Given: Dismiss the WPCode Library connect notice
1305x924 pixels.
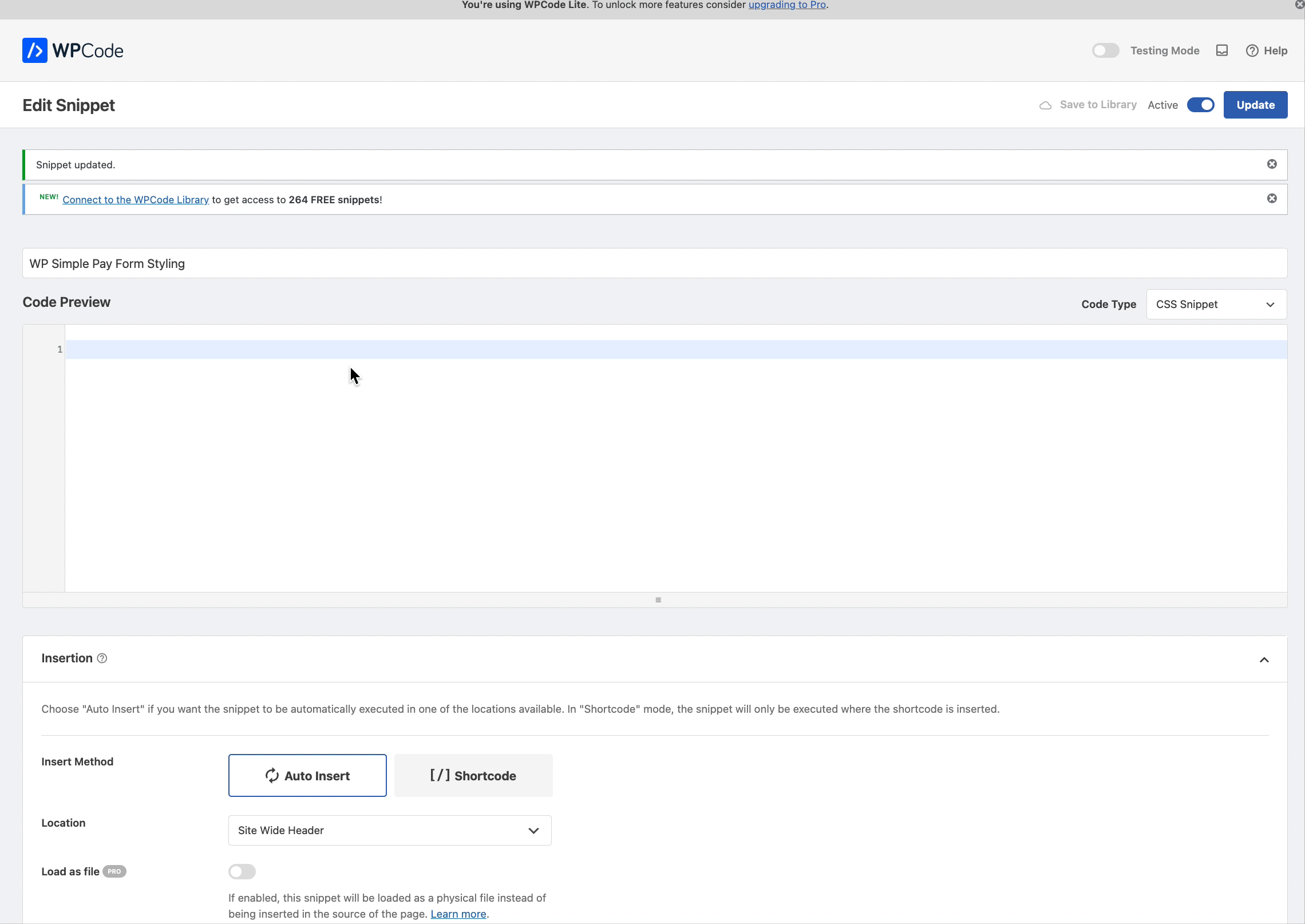Looking at the screenshot, I should 1272,199.
